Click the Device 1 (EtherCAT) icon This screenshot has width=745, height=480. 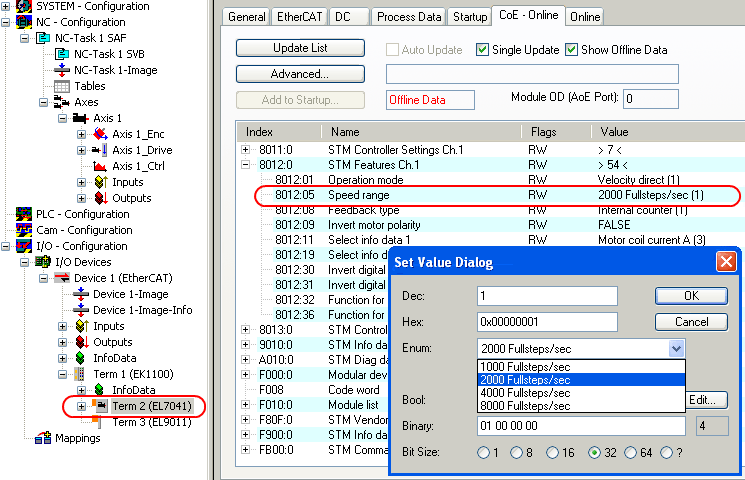point(62,278)
